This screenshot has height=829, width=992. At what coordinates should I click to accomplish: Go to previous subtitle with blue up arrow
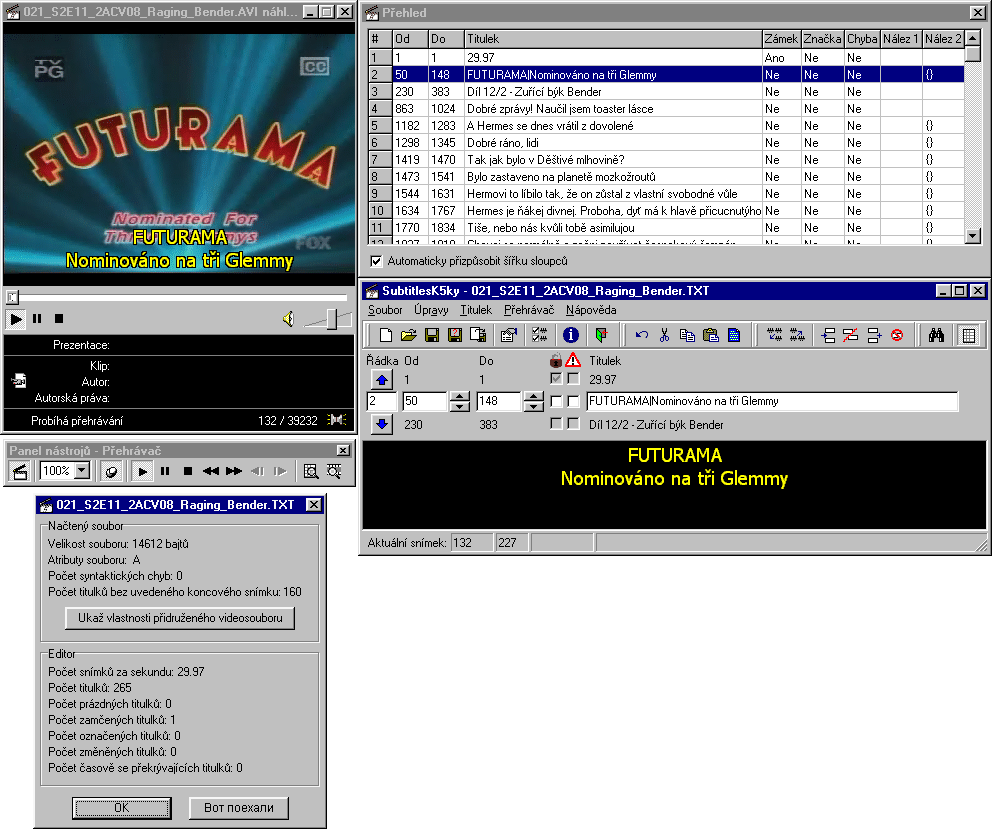(x=381, y=380)
